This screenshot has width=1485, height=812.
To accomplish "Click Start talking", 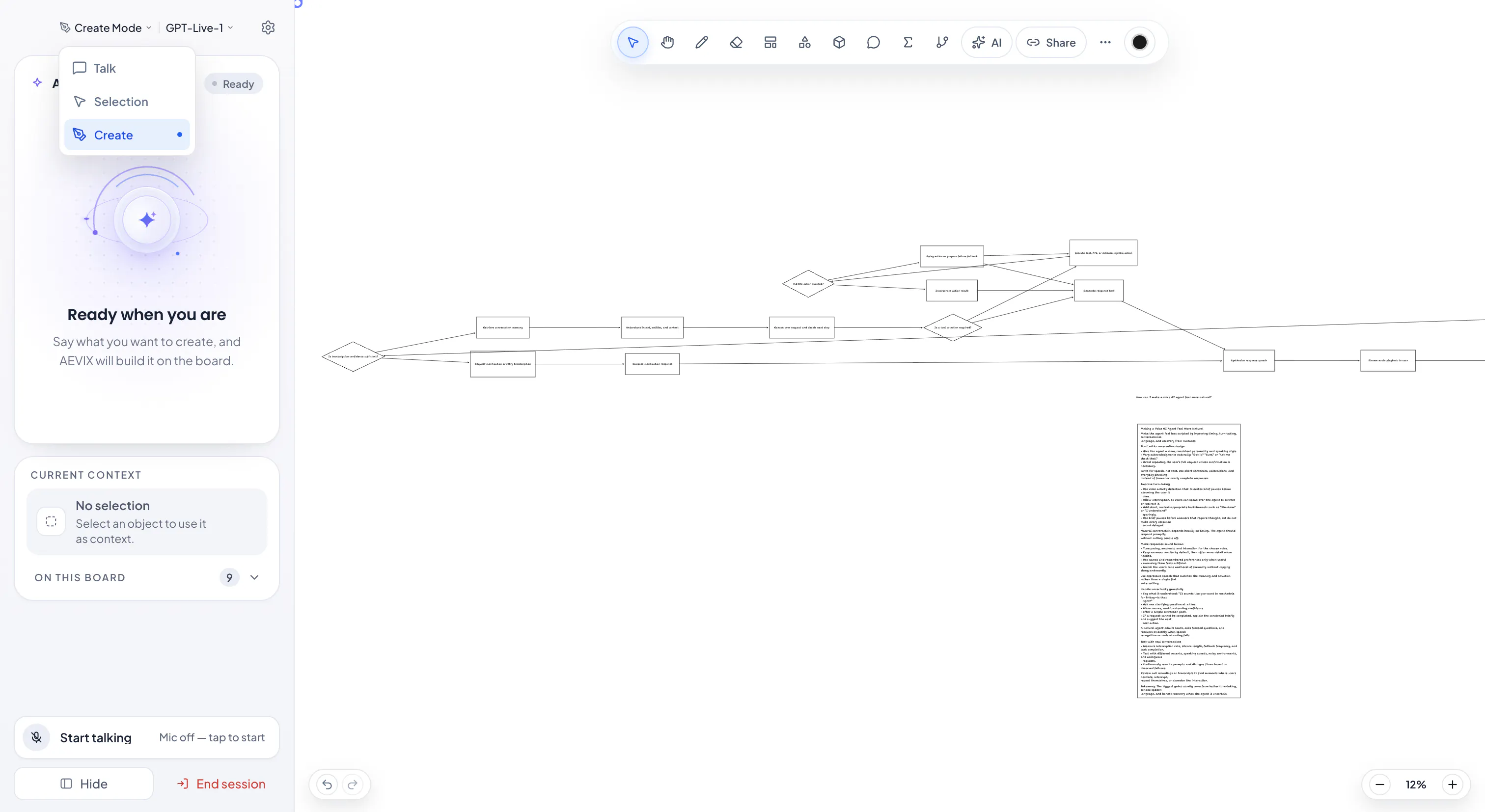I will [96, 738].
